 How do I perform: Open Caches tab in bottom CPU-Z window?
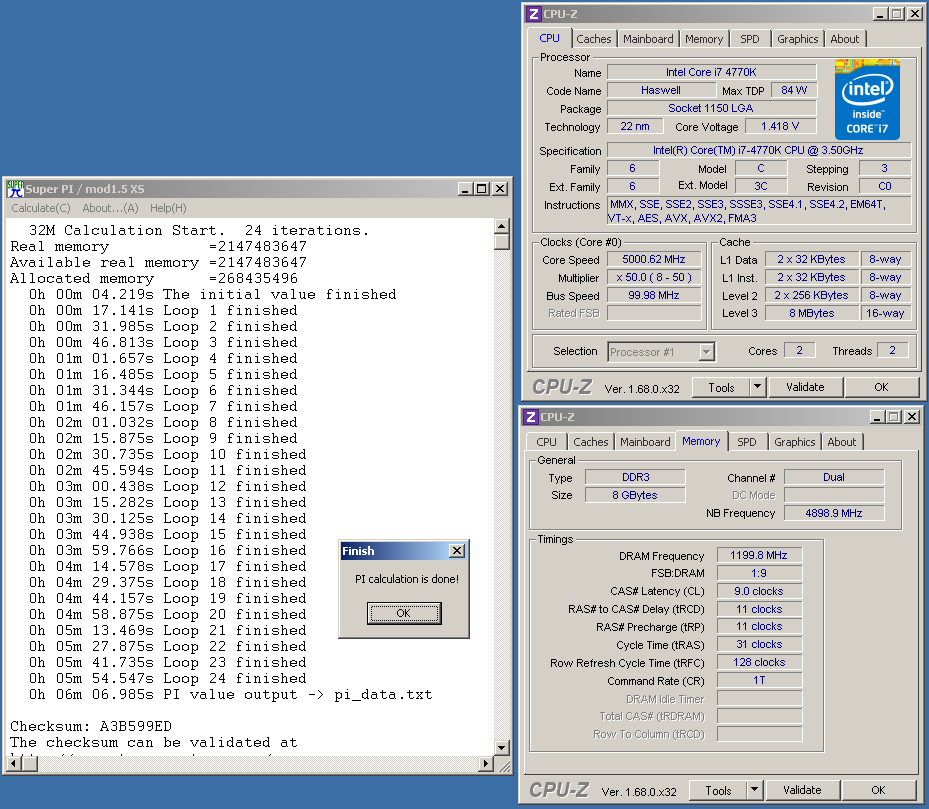pyautogui.click(x=591, y=442)
